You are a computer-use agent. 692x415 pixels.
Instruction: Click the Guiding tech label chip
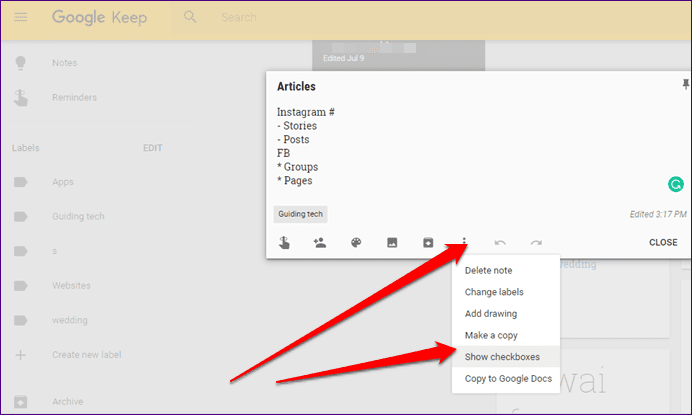[x=301, y=214]
